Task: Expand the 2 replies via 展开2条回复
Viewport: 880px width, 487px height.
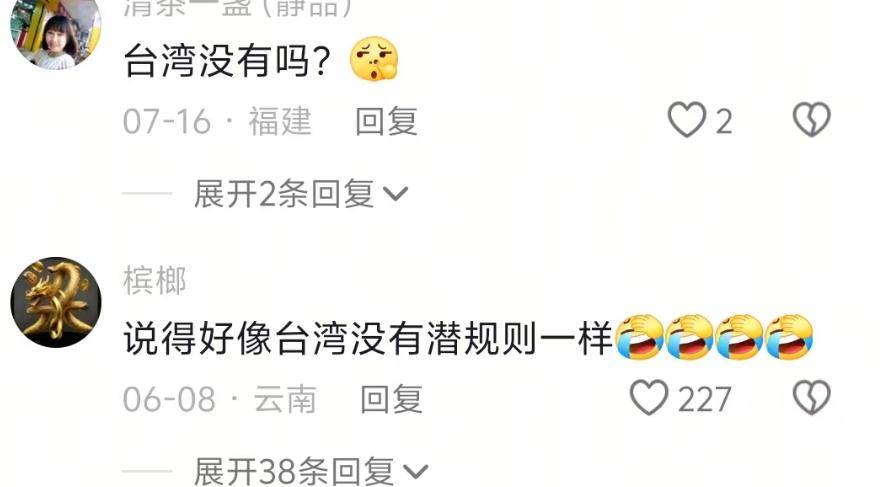Action: (301, 194)
